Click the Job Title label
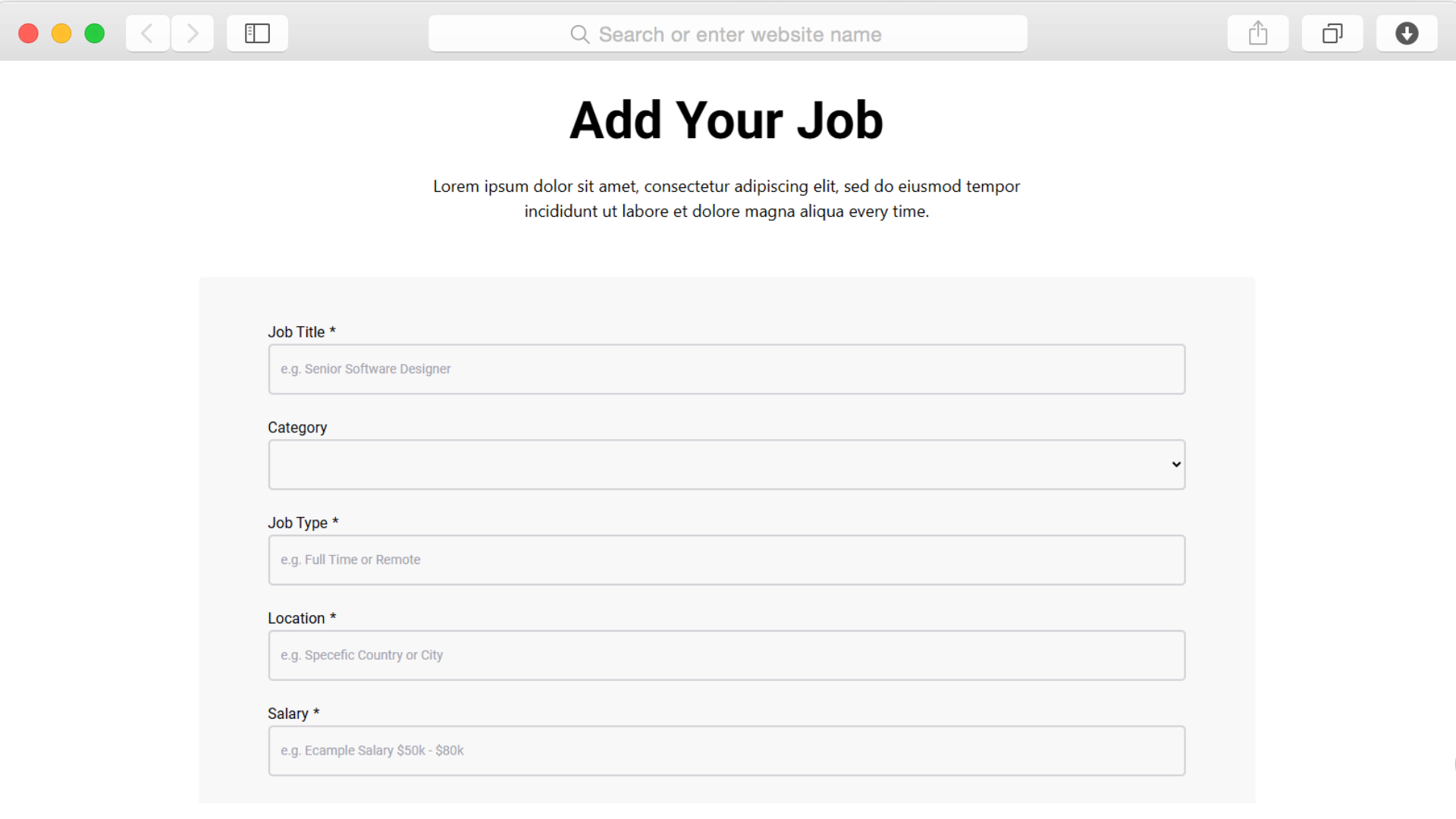 297,332
